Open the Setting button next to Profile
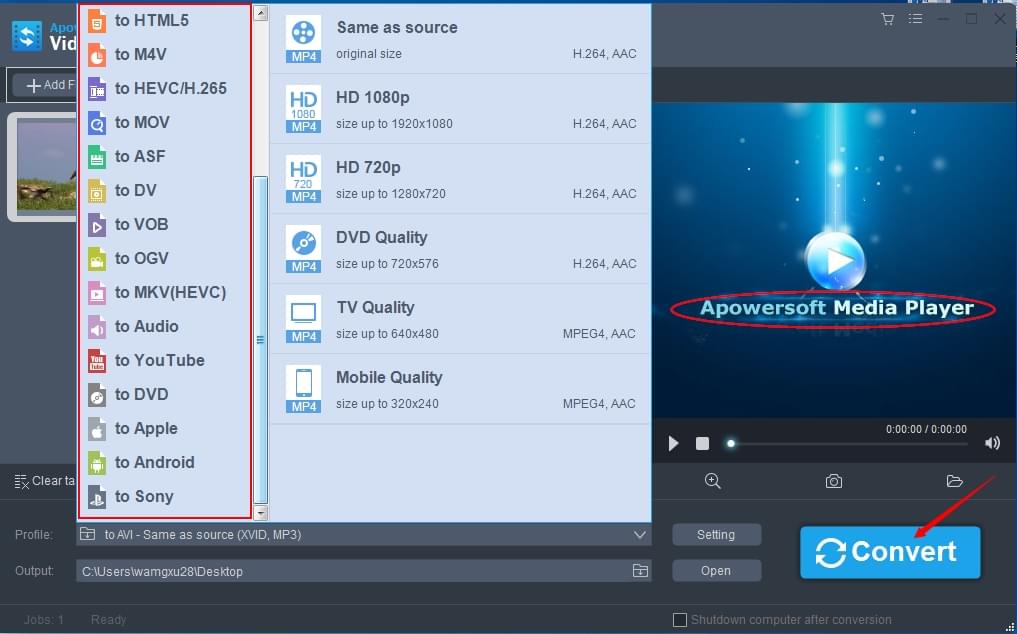This screenshot has width=1017, height=634. (x=716, y=535)
